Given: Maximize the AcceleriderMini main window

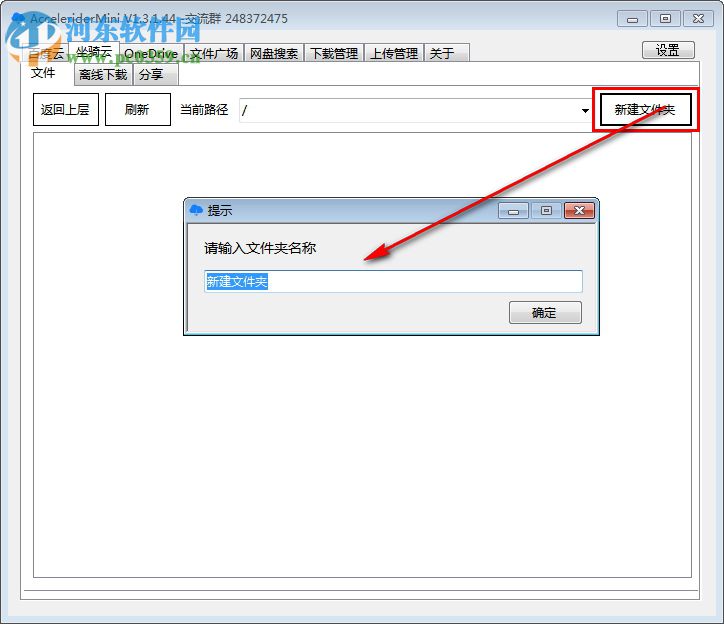Looking at the screenshot, I should pos(665,18).
